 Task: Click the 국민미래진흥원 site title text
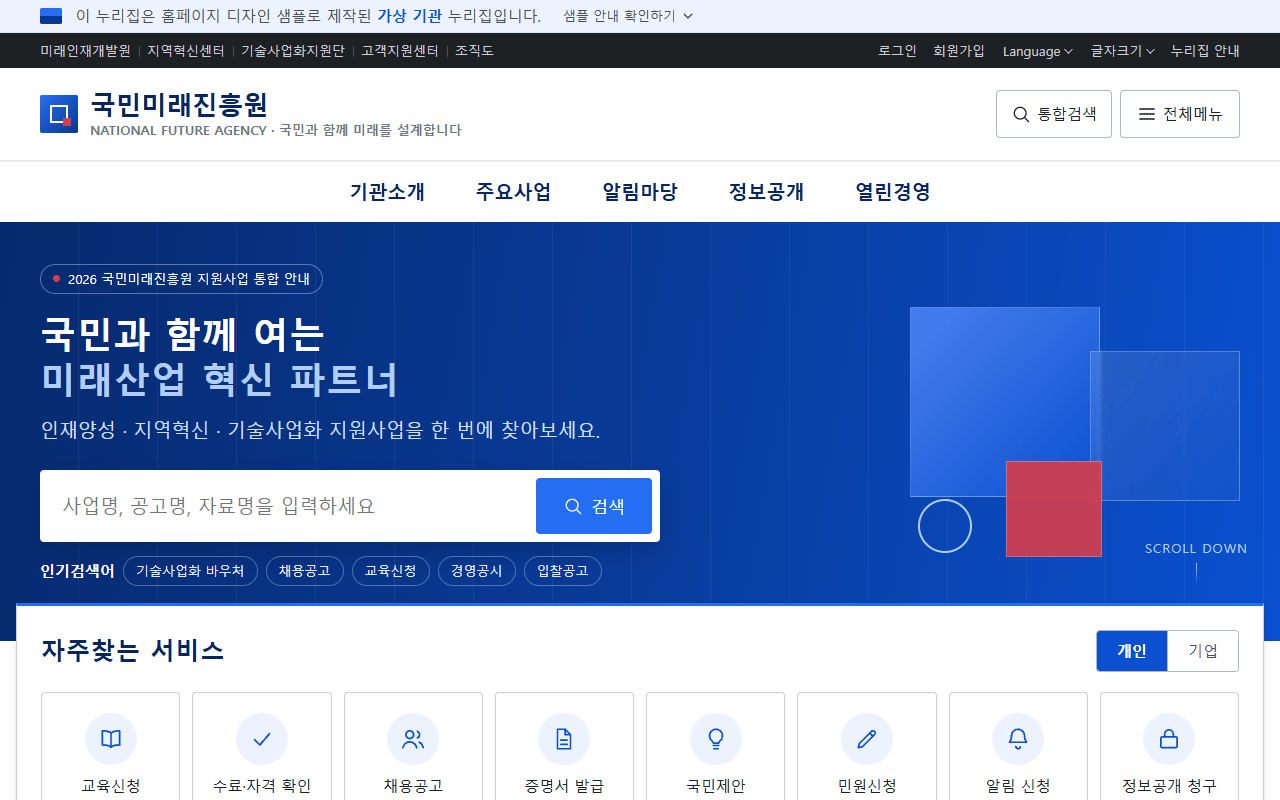click(179, 104)
